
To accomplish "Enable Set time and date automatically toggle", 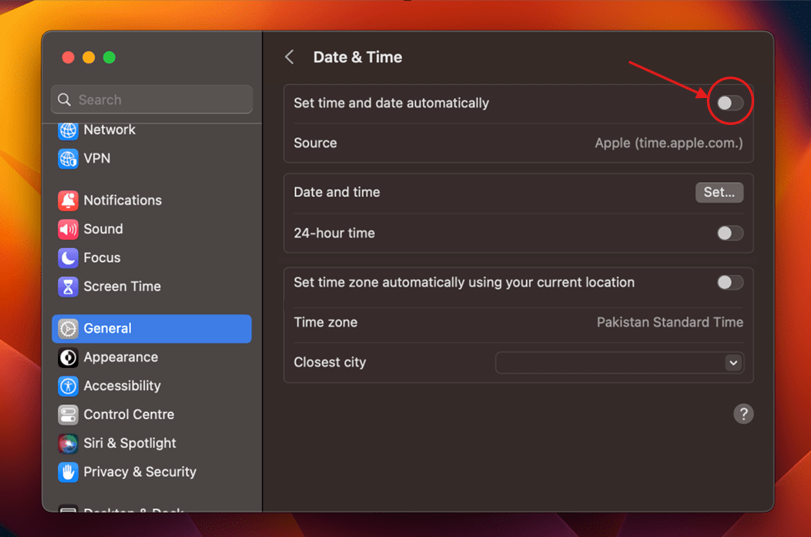I will 730,103.
